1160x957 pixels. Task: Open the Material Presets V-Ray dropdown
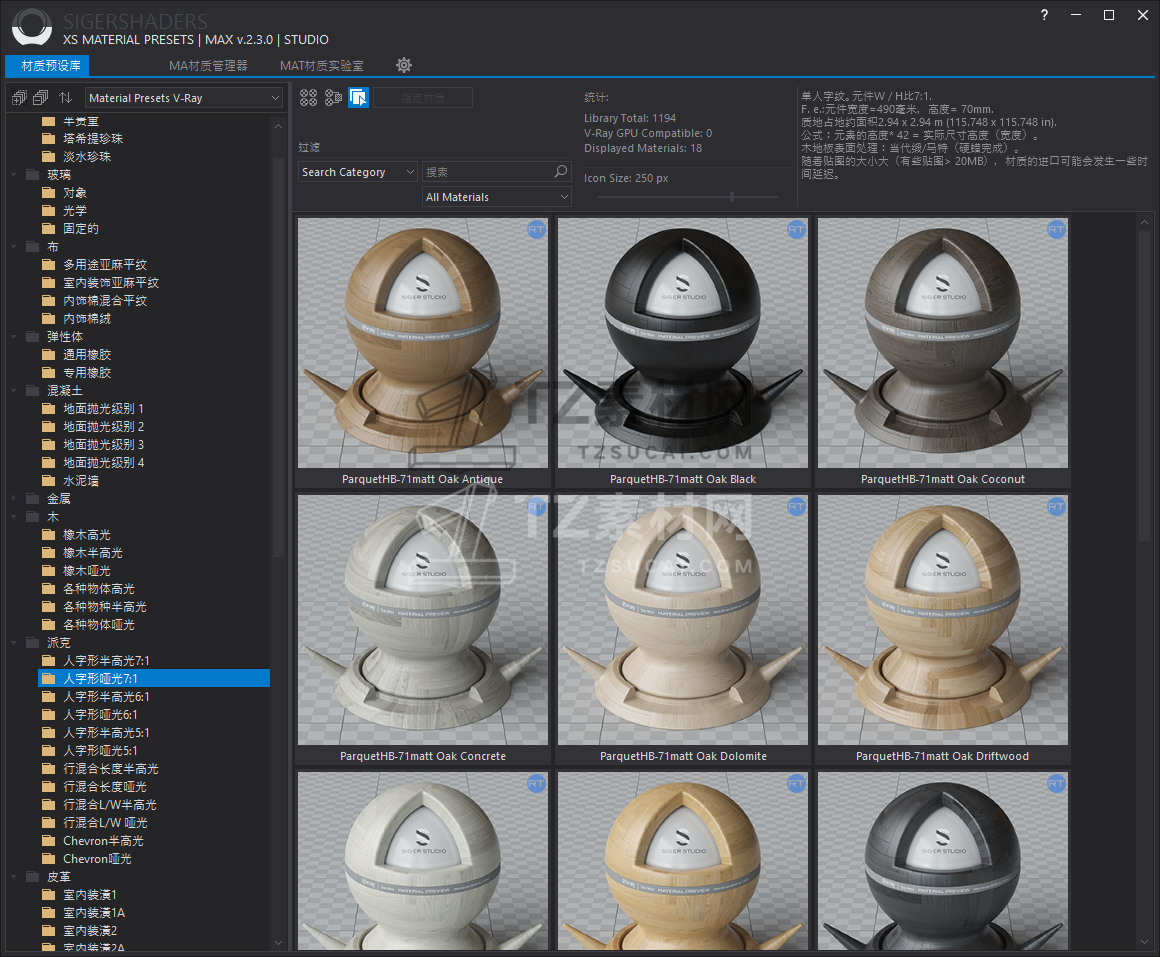click(183, 98)
